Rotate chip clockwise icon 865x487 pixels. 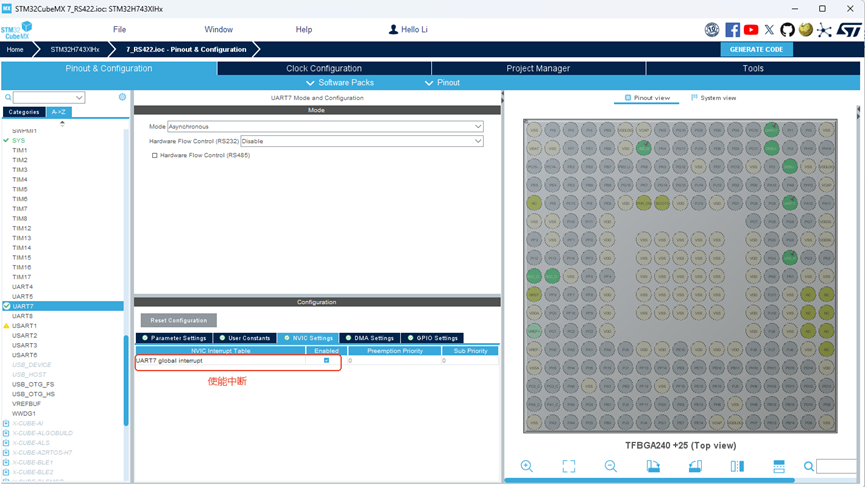coord(653,466)
